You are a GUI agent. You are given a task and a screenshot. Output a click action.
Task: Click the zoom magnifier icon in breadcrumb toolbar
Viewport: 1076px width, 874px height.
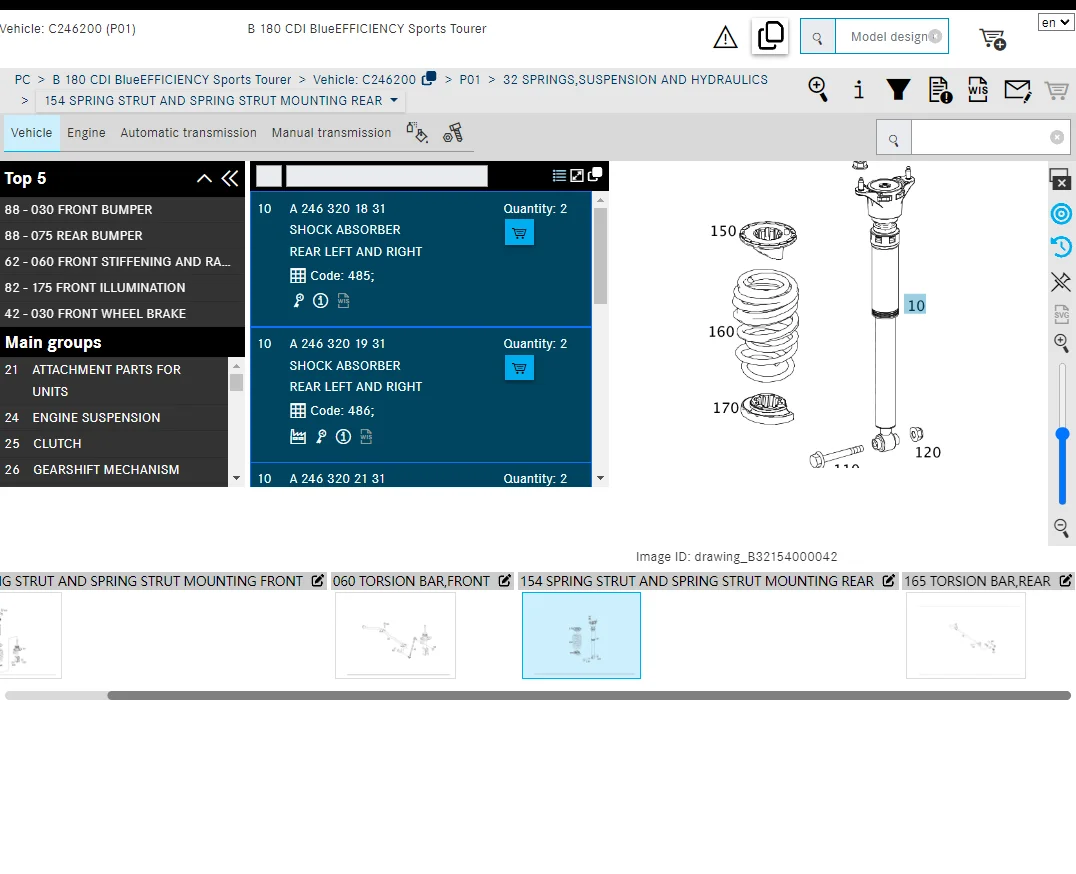pos(818,89)
